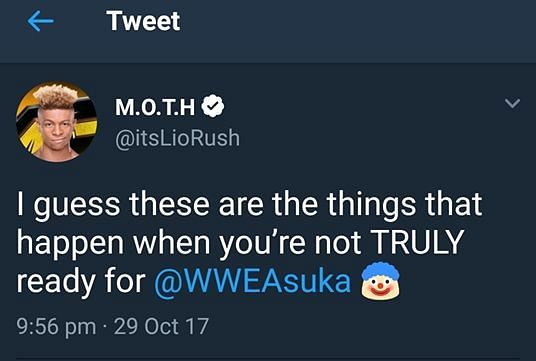This screenshot has width=536, height=361.
Task: Tap the "ready for" text before the mention
Action: 81,282
